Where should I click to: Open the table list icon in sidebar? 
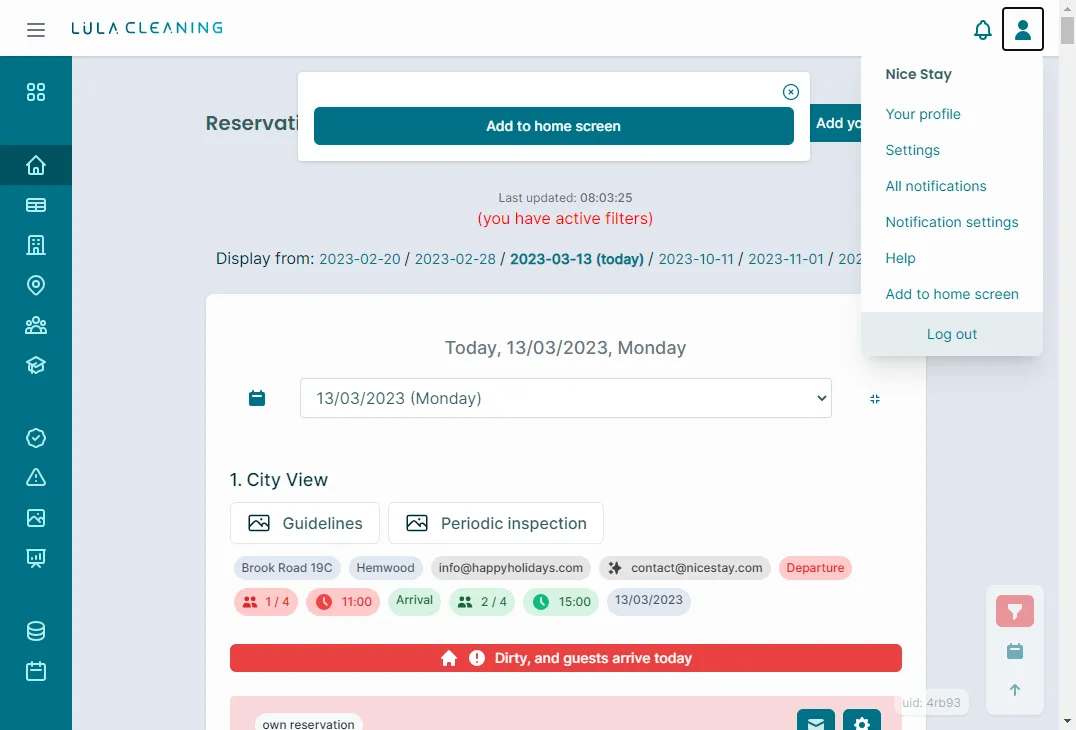[36, 205]
